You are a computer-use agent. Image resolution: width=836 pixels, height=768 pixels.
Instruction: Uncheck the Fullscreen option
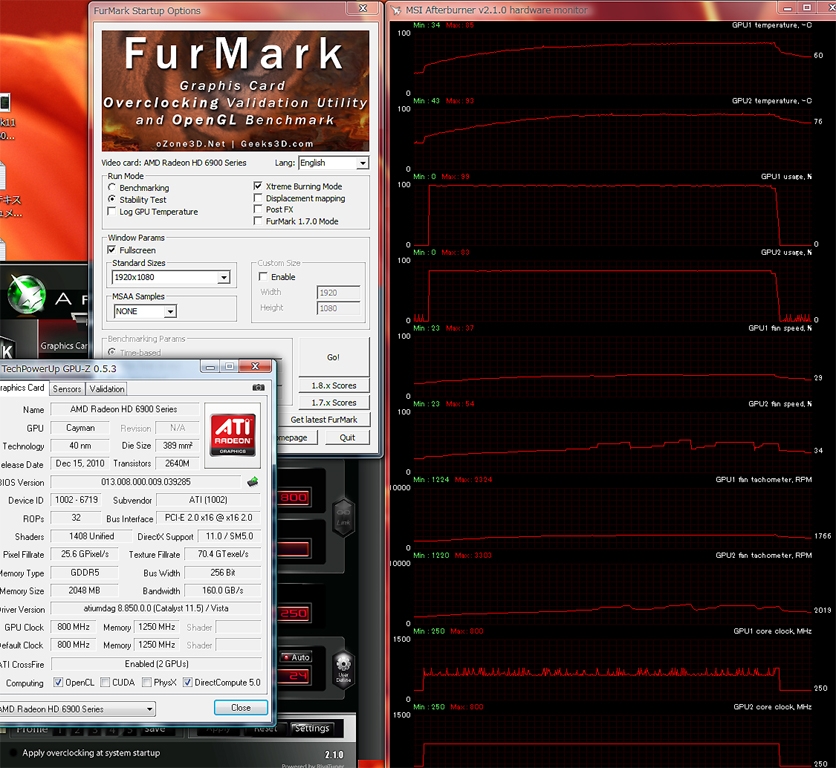(111, 250)
